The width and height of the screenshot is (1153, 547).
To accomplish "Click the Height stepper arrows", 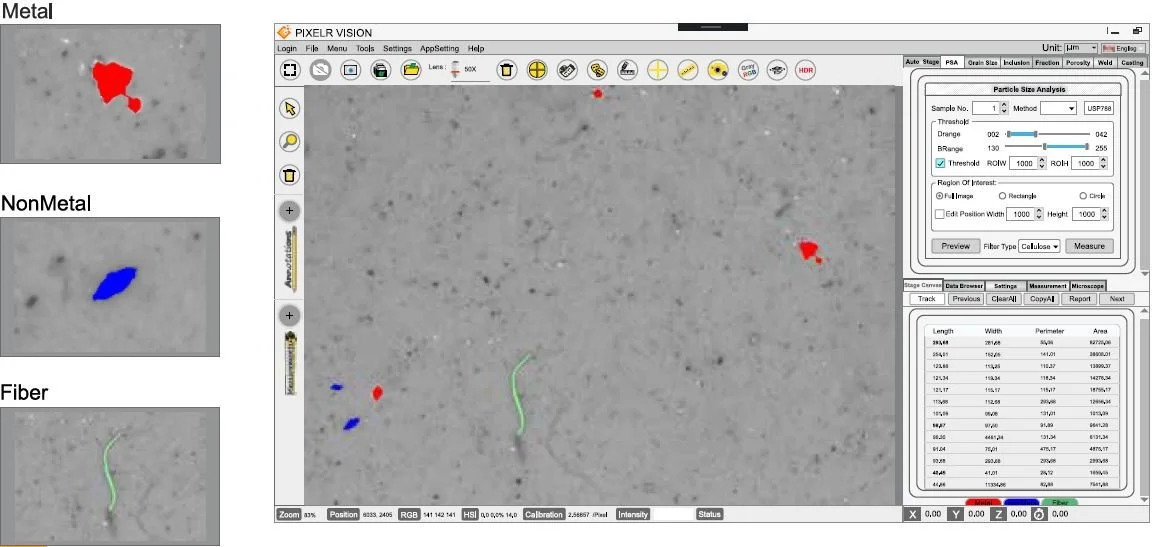I will 1102,214.
